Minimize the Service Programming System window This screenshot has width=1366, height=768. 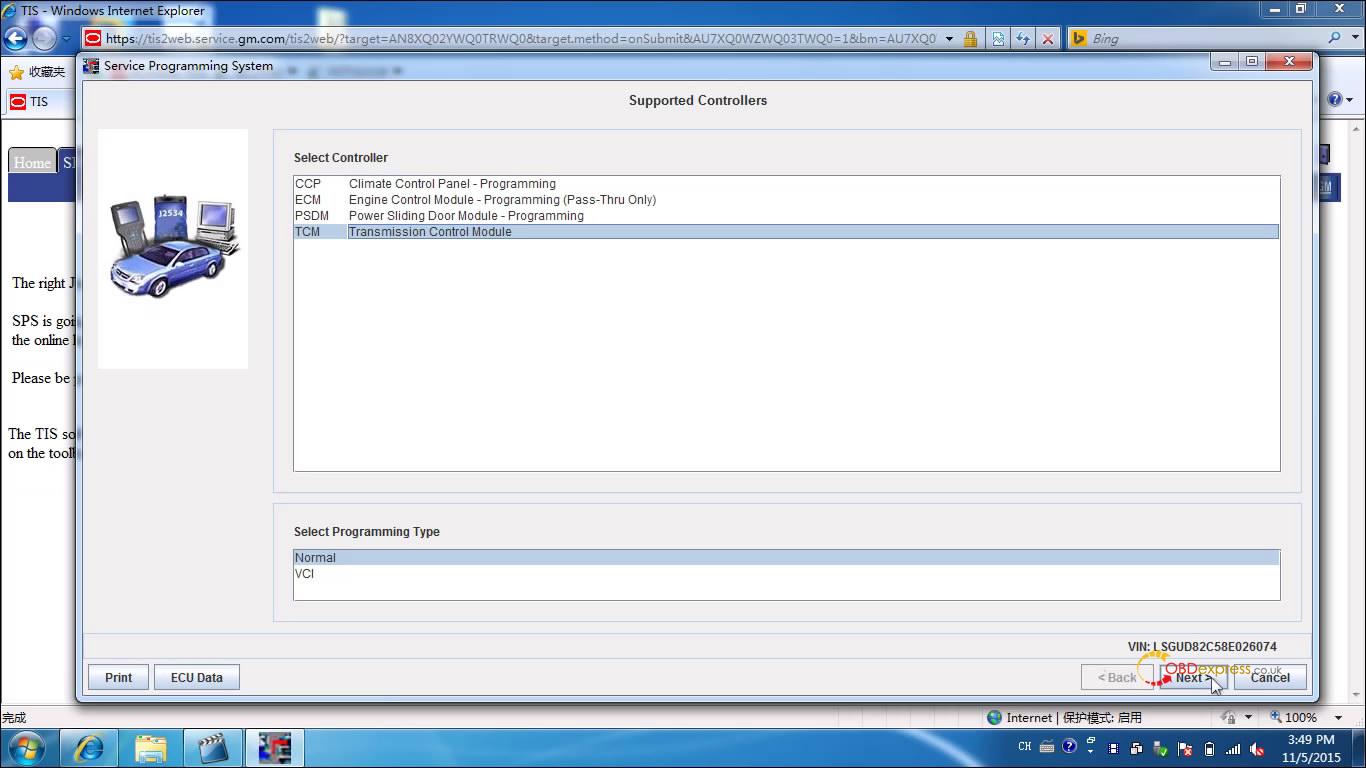pos(1226,62)
